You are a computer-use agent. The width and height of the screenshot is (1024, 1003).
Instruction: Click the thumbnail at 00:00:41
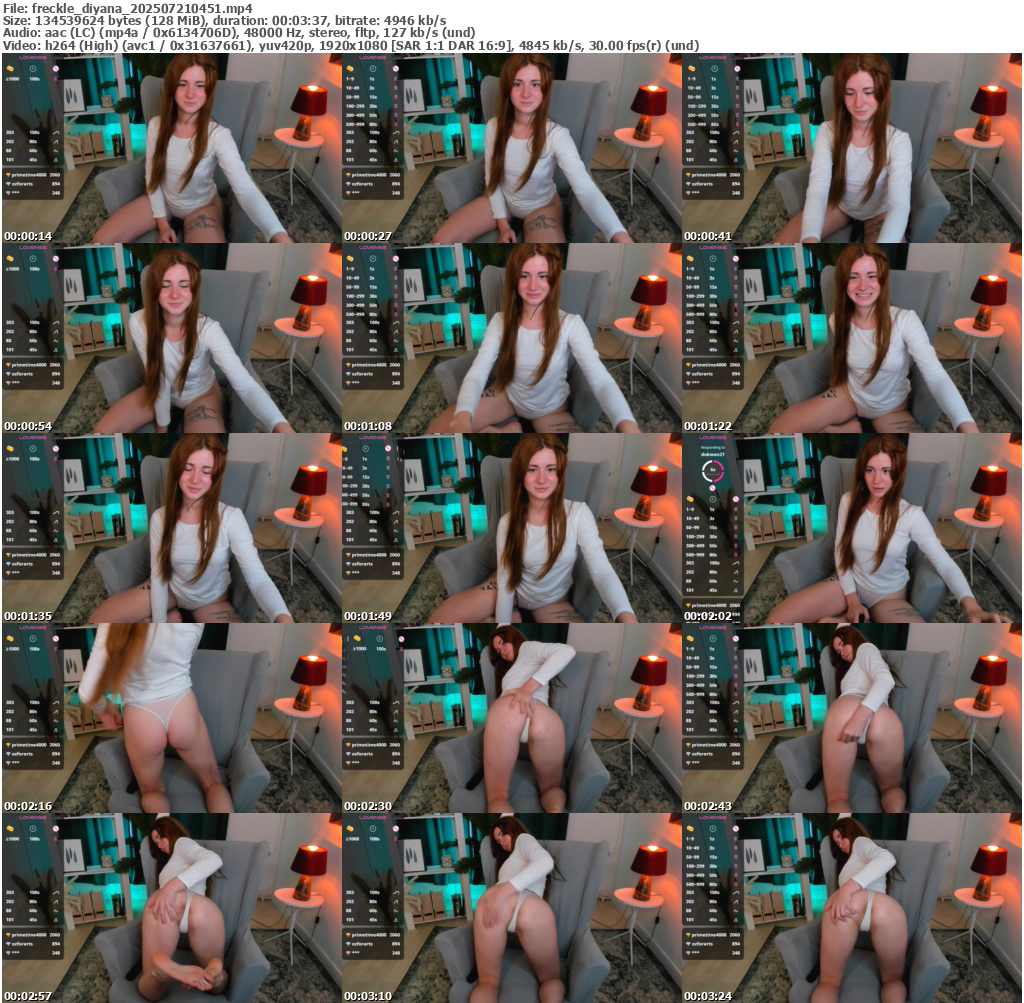pyautogui.click(x=851, y=148)
